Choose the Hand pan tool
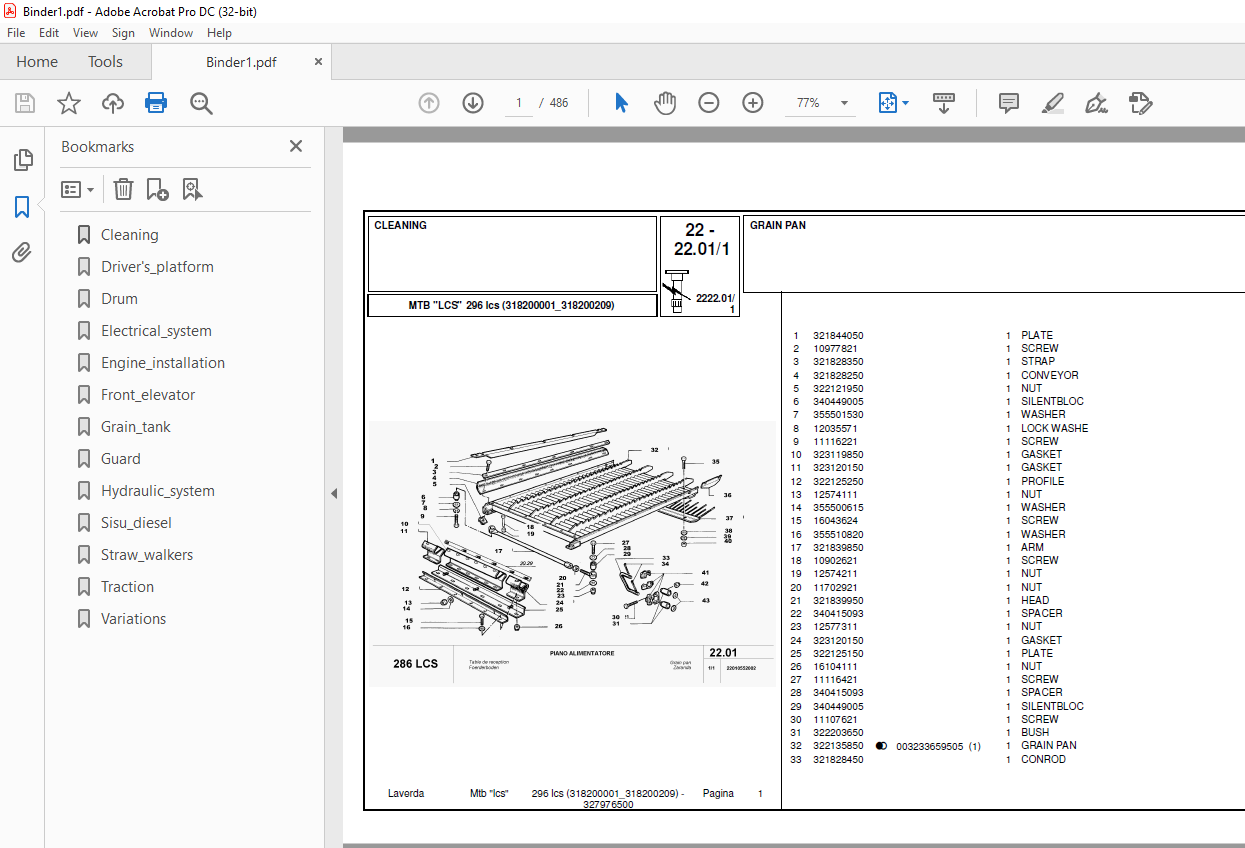The height and width of the screenshot is (848, 1245). (x=665, y=103)
